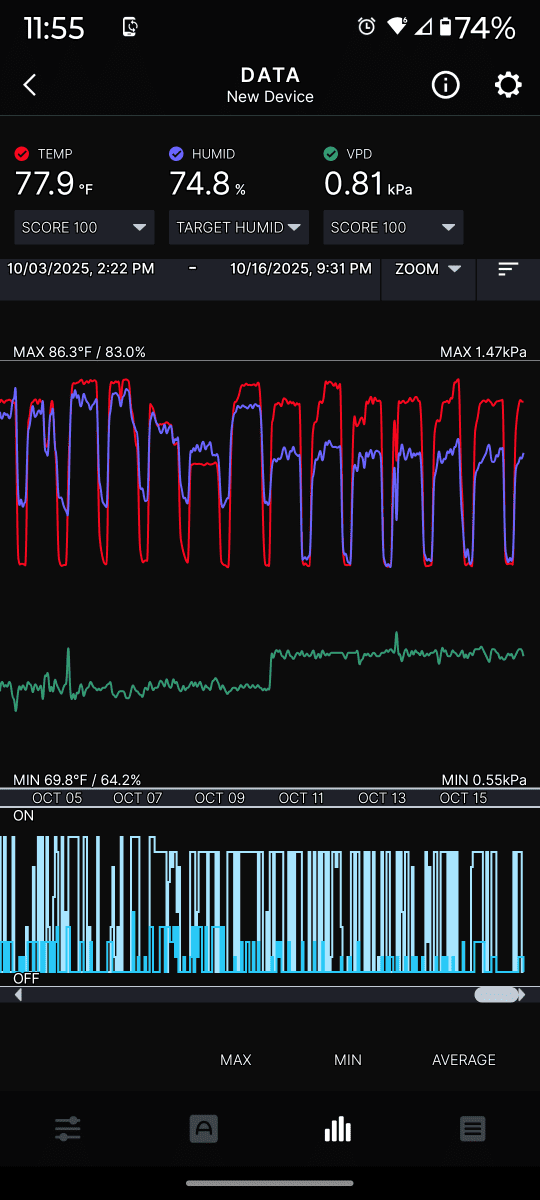540x1200 pixels.
Task: Expand the SCORE 100 dropdown under TEMP
Action: point(85,227)
